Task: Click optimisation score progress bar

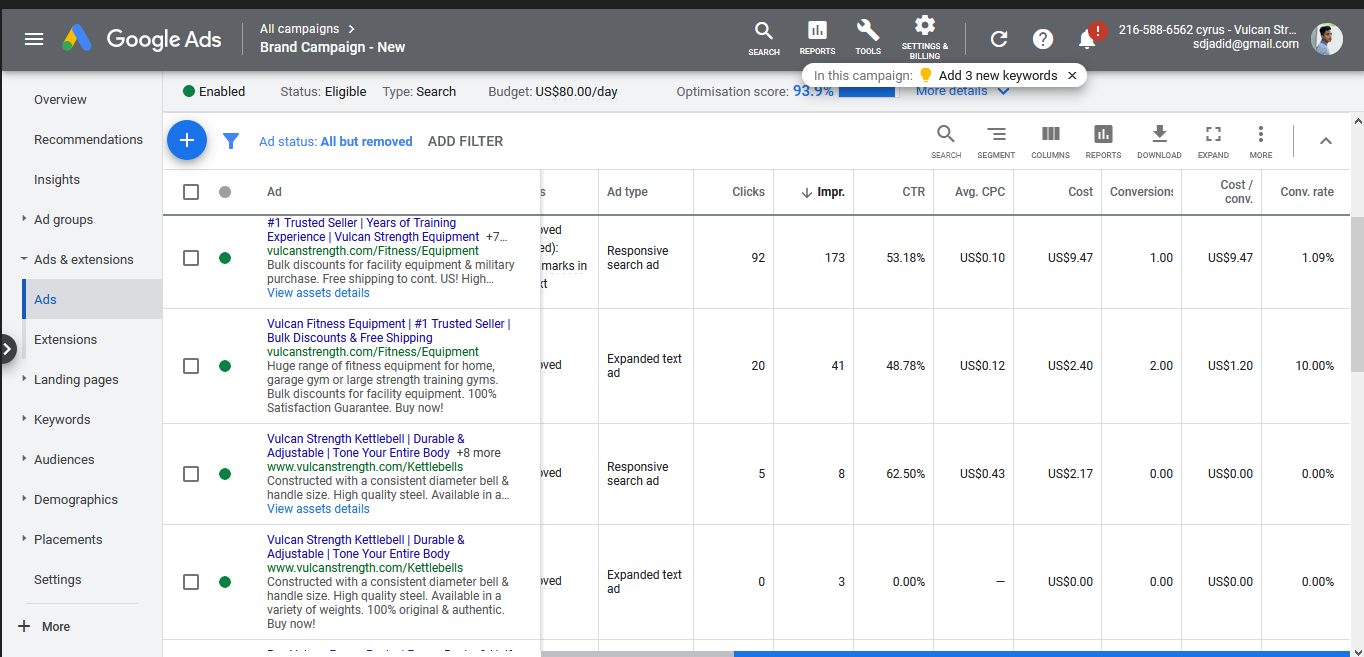Action: click(867, 92)
